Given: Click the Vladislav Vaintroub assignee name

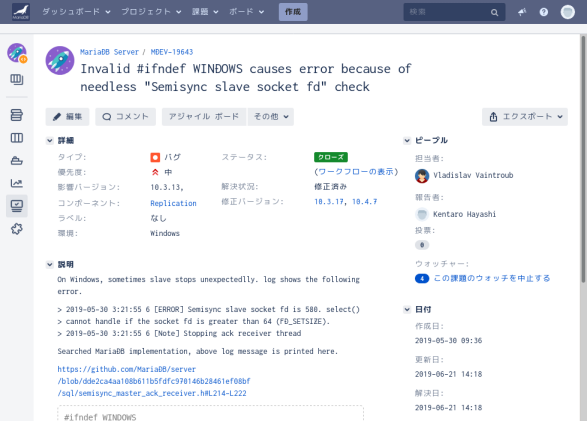Looking at the screenshot, I should tap(473, 175).
